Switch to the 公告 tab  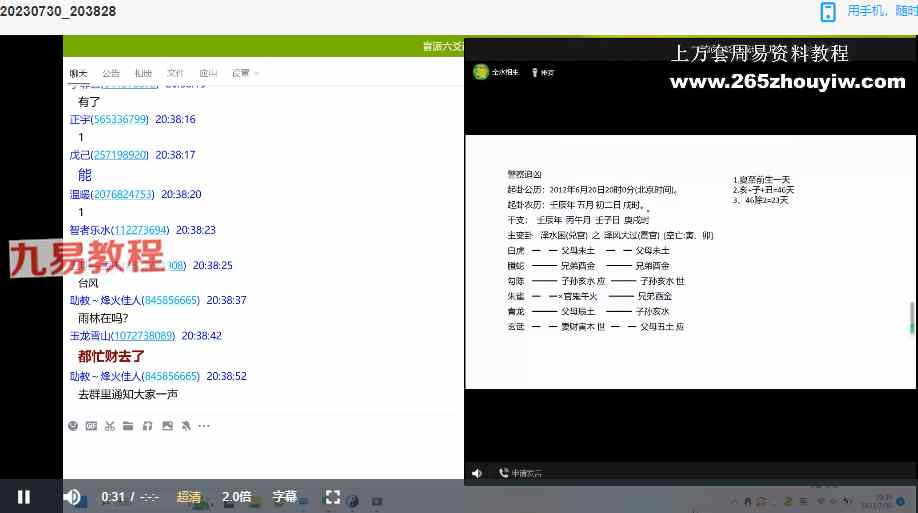[111, 73]
